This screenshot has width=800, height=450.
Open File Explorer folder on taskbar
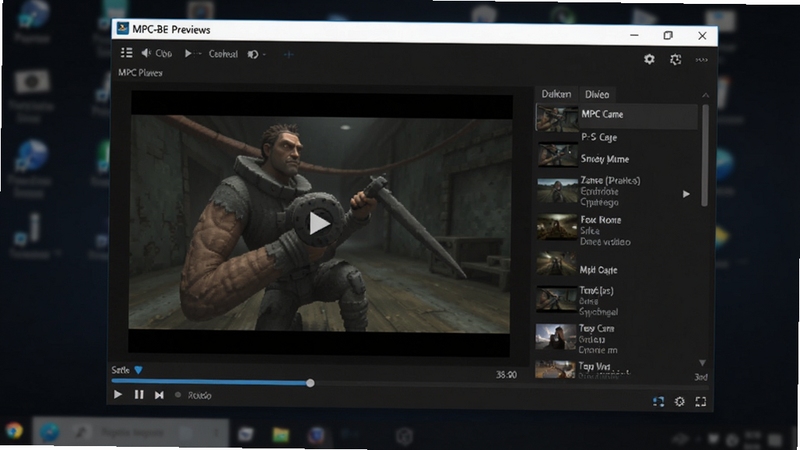point(281,435)
